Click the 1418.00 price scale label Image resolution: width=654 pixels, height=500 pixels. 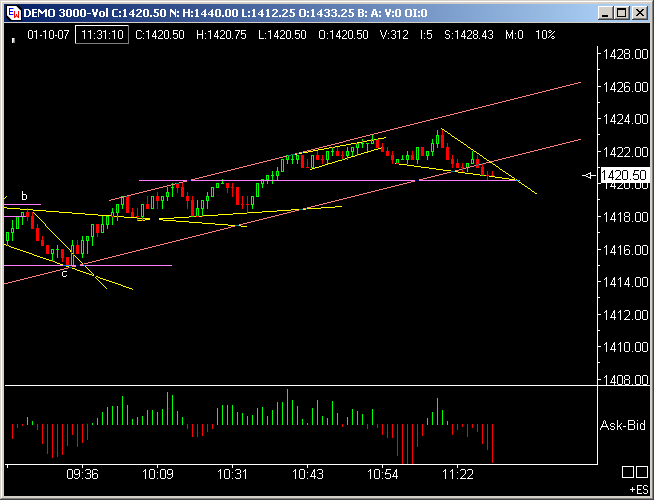626,217
